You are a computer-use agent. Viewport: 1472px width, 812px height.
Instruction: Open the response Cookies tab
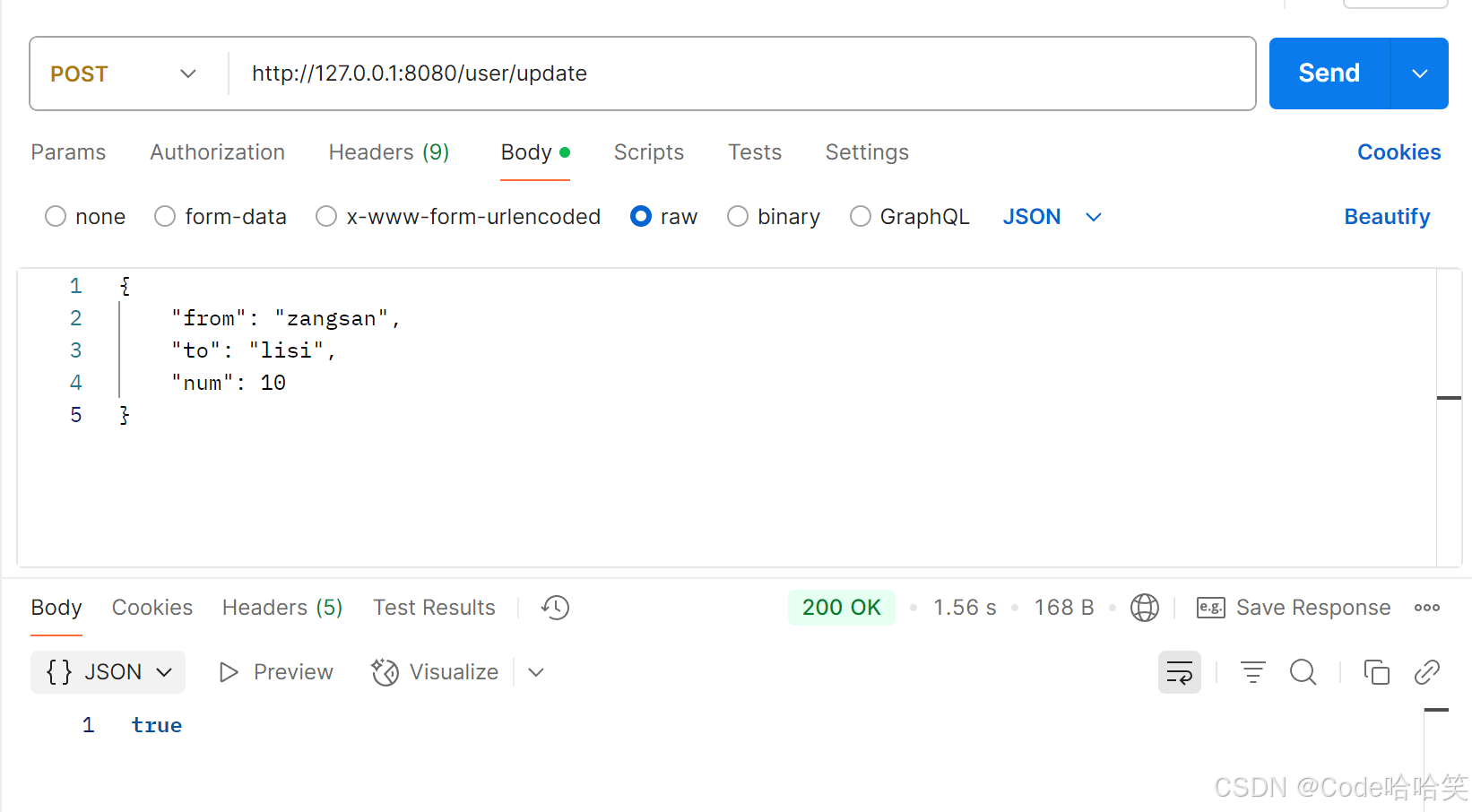coord(152,608)
